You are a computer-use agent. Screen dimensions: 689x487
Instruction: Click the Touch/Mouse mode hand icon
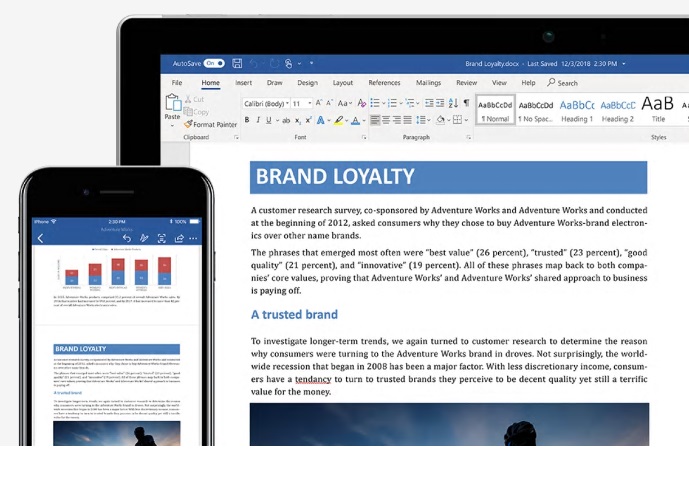pyautogui.click(x=288, y=64)
